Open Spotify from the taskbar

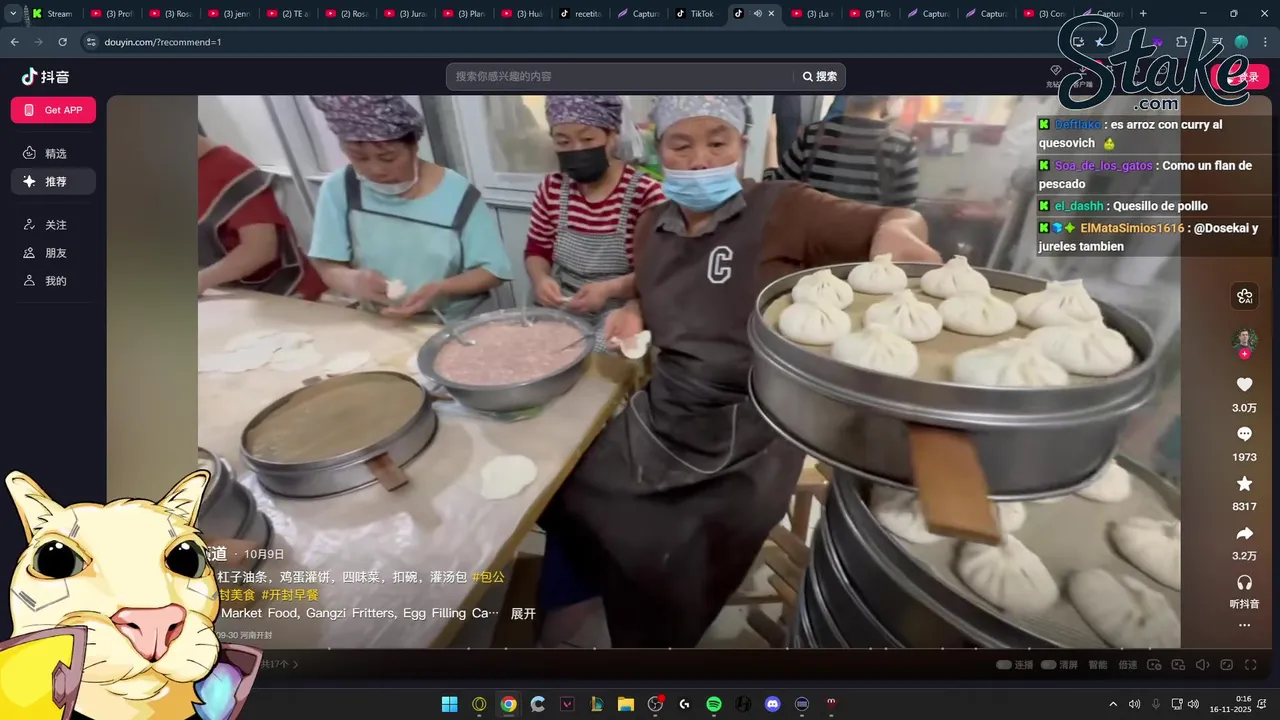click(x=714, y=704)
